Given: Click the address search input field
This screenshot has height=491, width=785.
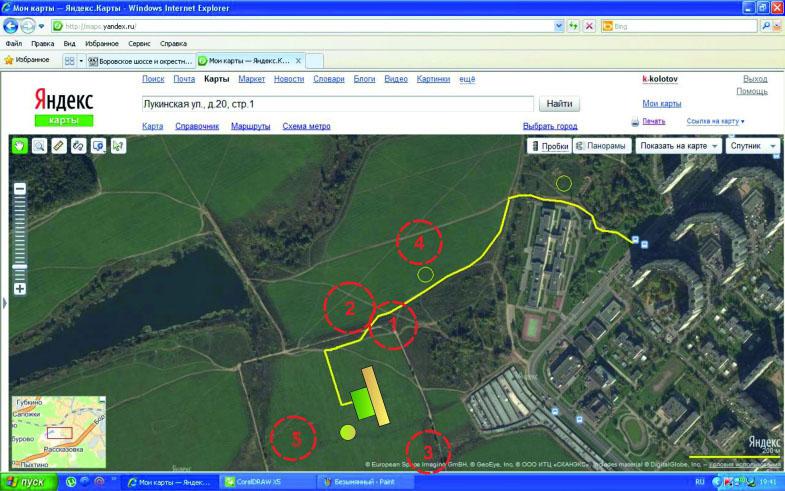Looking at the screenshot, I should [336, 103].
